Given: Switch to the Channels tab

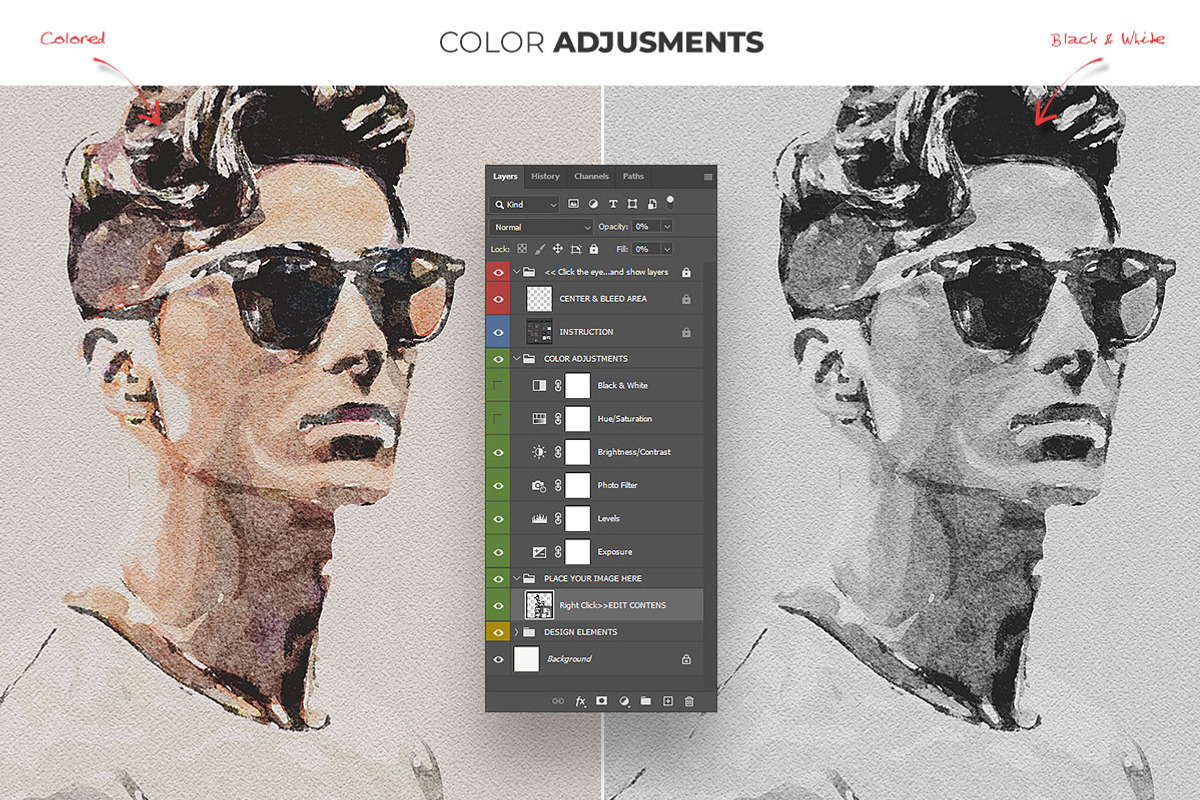Looking at the screenshot, I should (x=591, y=177).
